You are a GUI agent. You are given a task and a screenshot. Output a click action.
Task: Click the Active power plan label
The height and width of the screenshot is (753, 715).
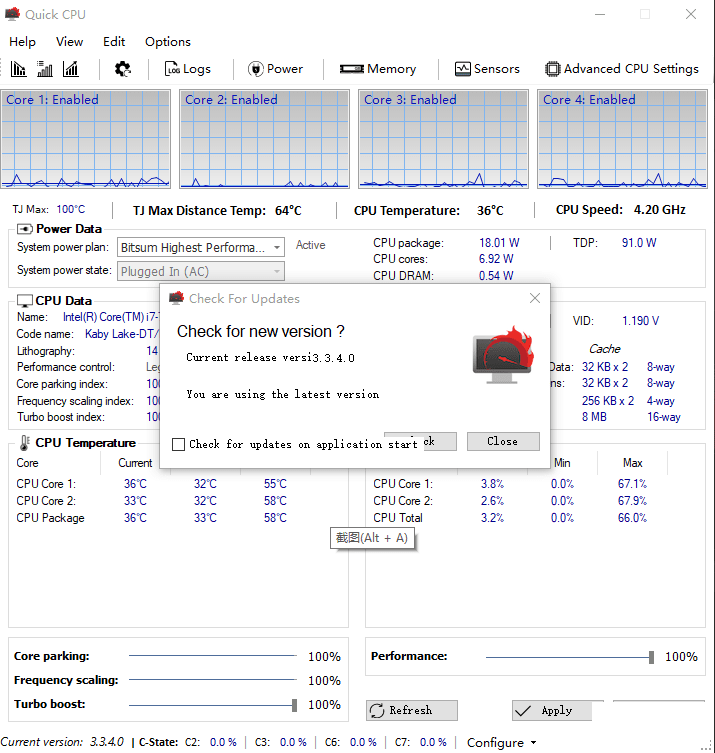point(311,245)
